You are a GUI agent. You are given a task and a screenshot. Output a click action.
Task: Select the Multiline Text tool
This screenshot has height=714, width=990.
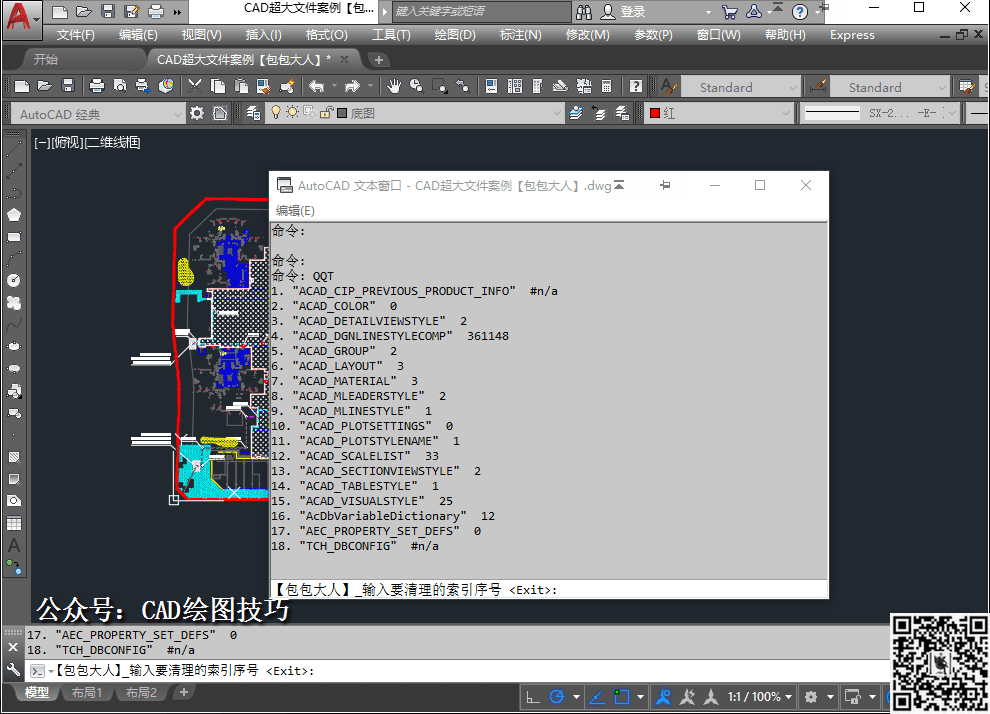pyautogui.click(x=14, y=545)
